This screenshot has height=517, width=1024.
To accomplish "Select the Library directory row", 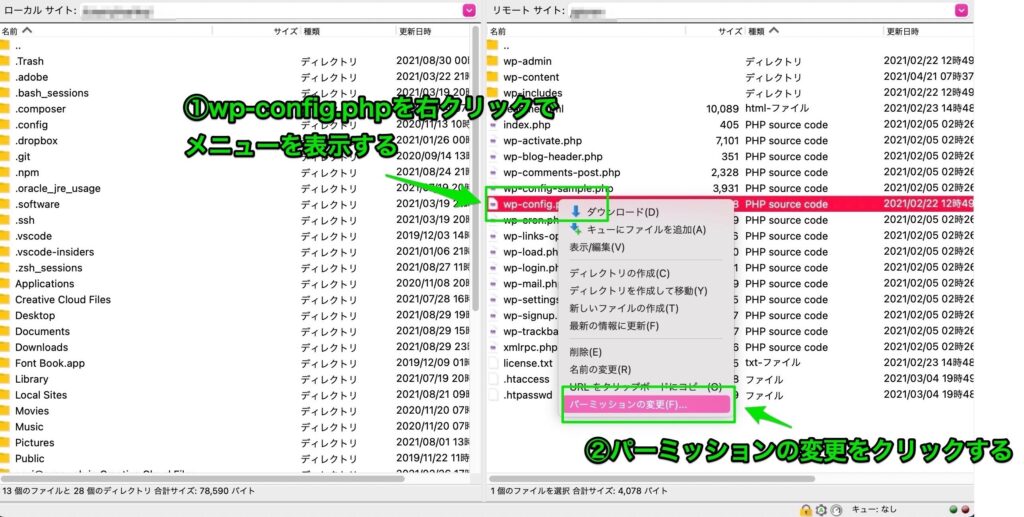I will pyautogui.click(x=236, y=379).
